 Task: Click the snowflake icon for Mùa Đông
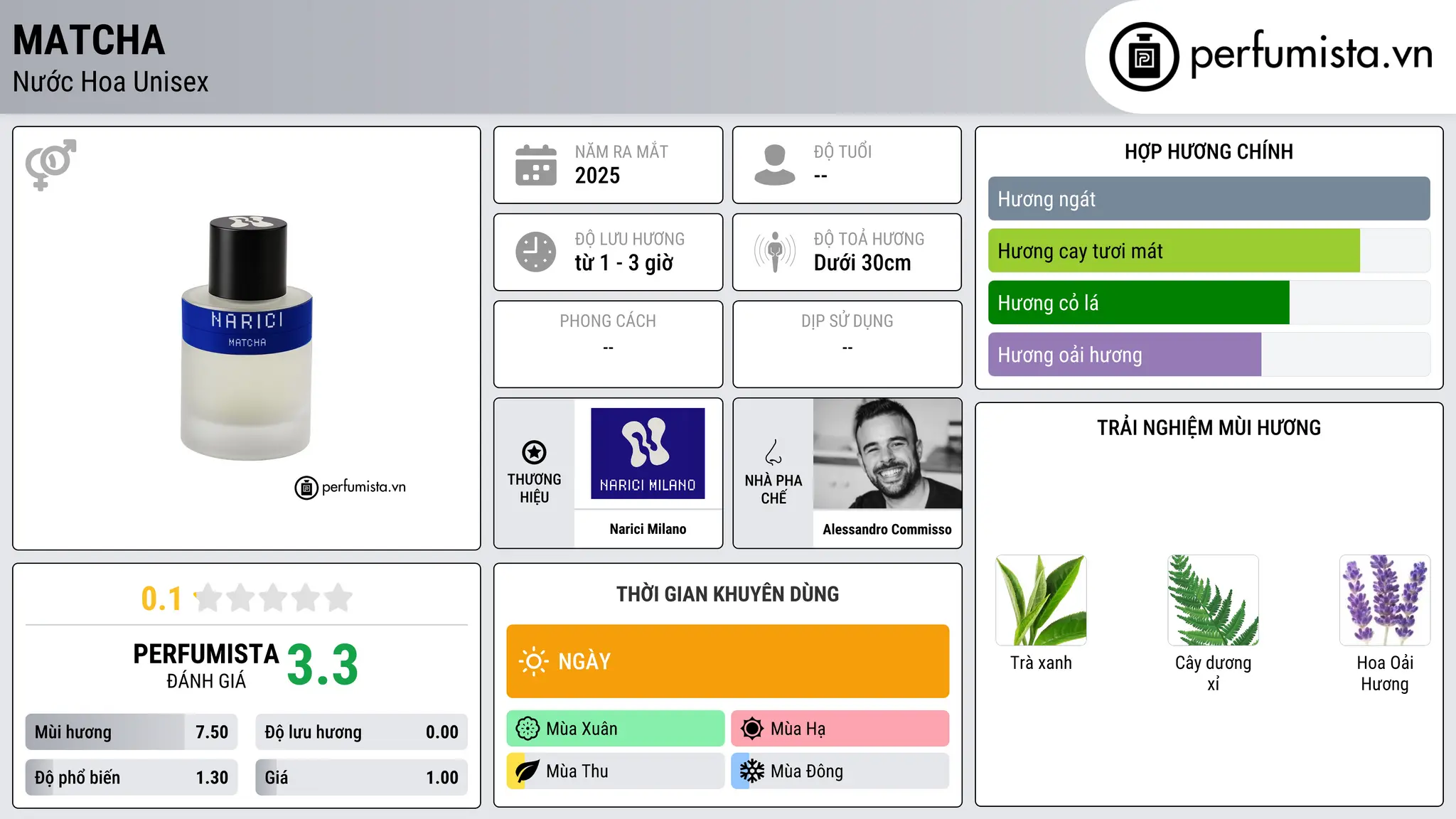click(x=752, y=771)
